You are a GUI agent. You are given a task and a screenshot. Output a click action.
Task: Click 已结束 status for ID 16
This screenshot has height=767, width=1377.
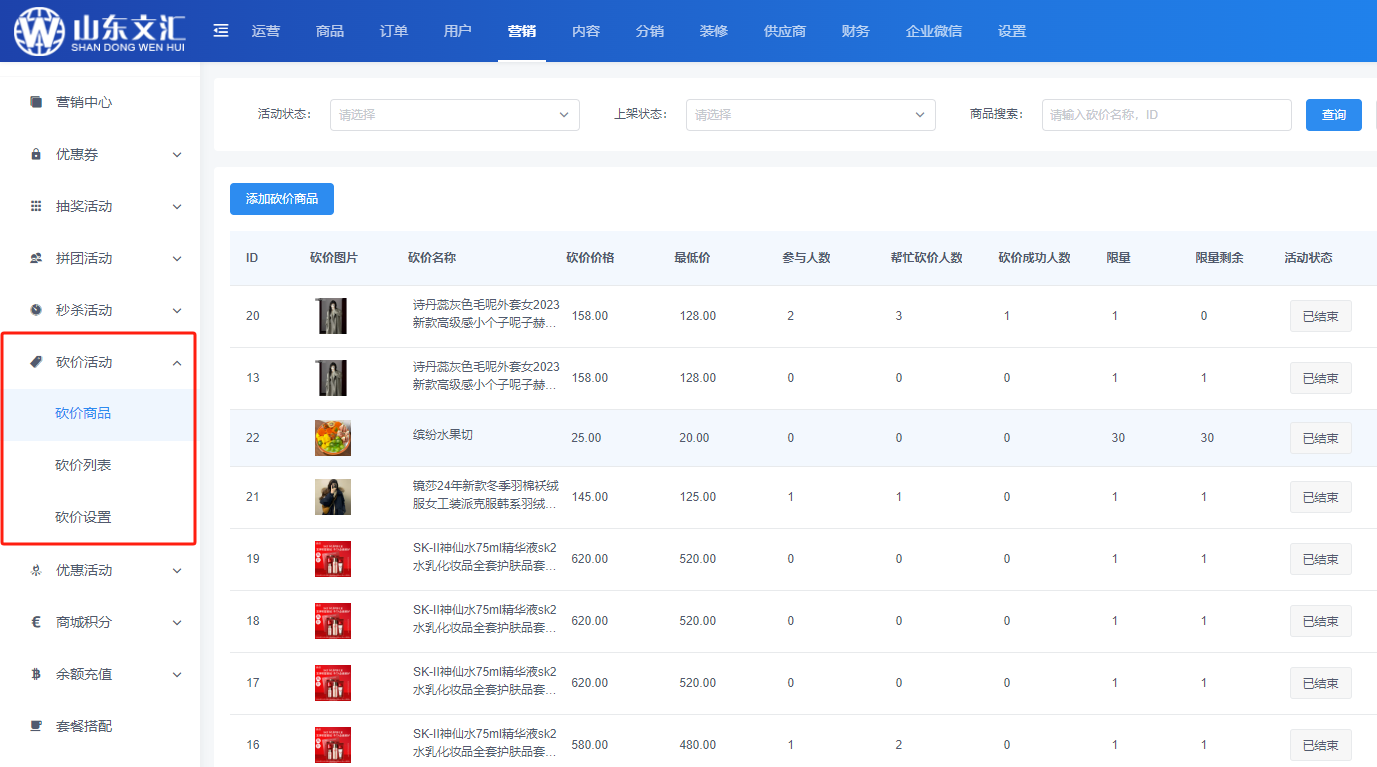pos(1321,745)
